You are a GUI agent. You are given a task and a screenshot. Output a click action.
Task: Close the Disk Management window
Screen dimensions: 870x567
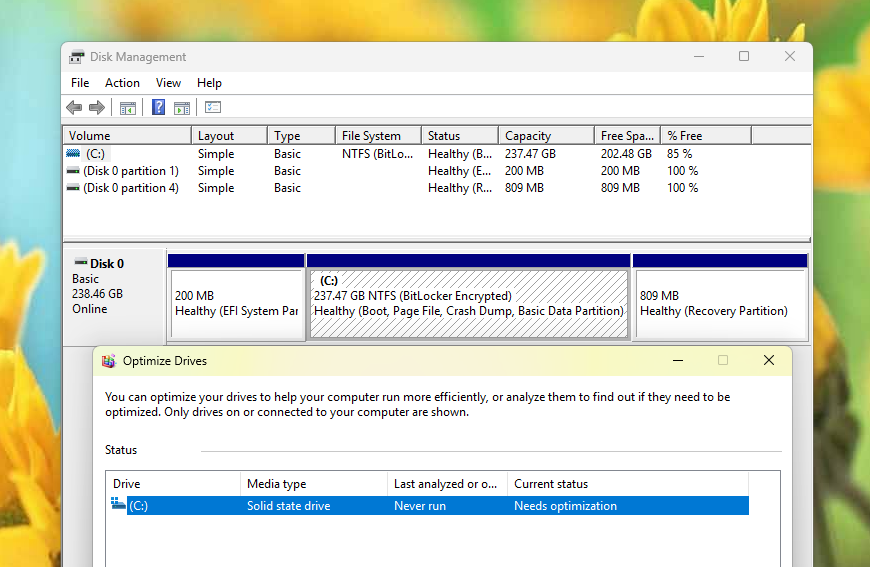coord(790,56)
